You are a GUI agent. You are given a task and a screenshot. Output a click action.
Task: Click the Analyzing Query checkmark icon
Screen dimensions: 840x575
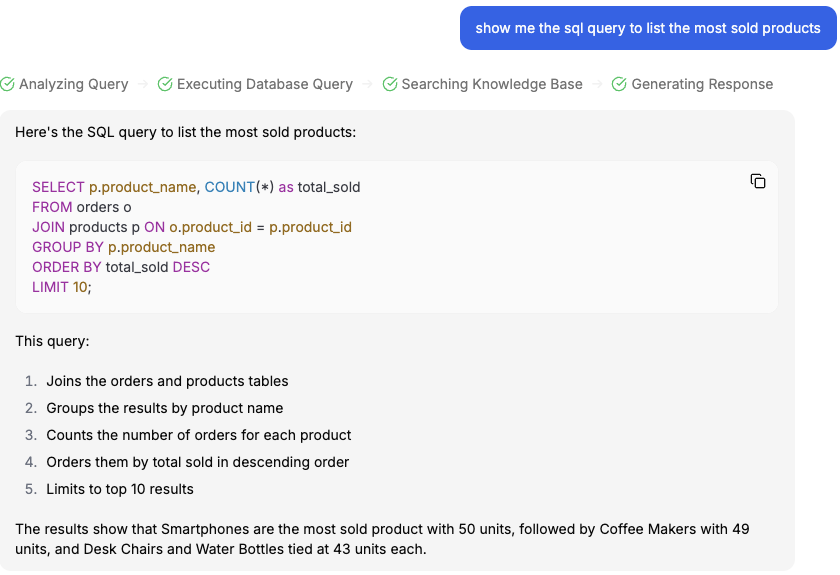[x=7, y=84]
